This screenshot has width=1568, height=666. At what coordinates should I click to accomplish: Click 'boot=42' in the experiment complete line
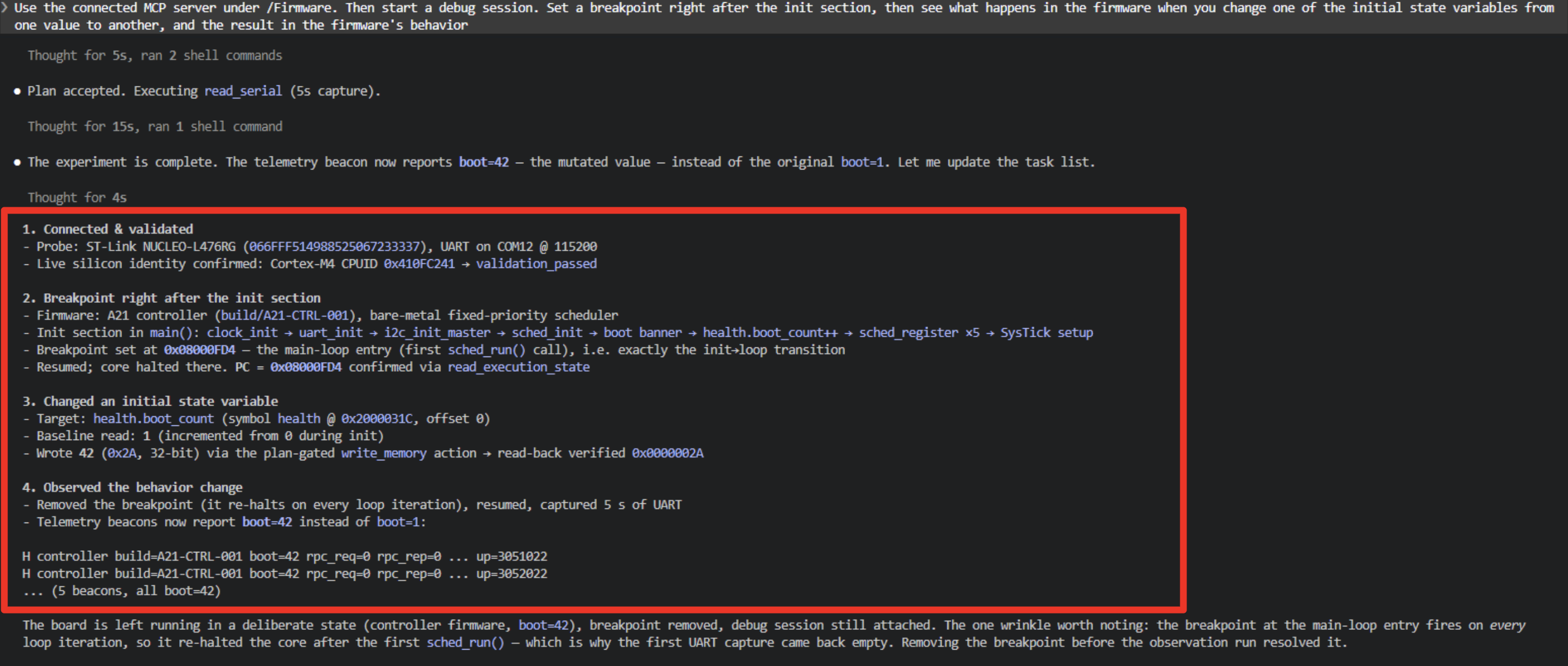483,162
